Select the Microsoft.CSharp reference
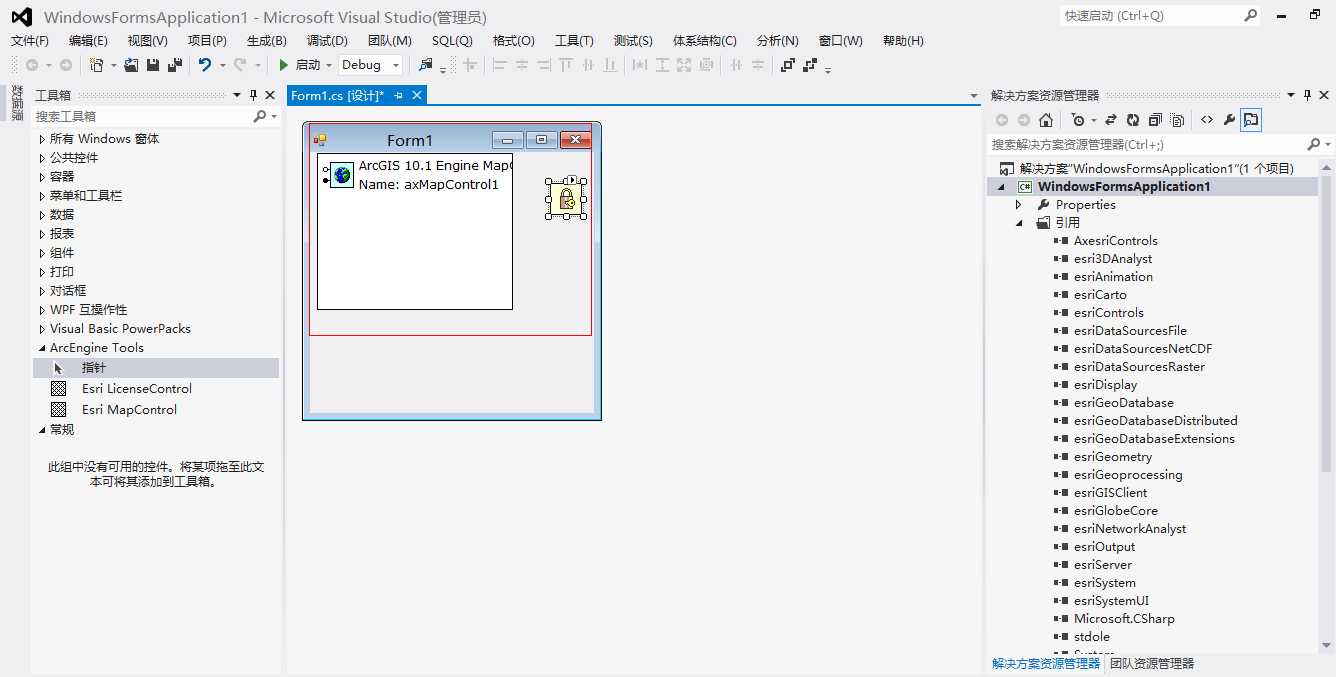 click(x=1124, y=619)
